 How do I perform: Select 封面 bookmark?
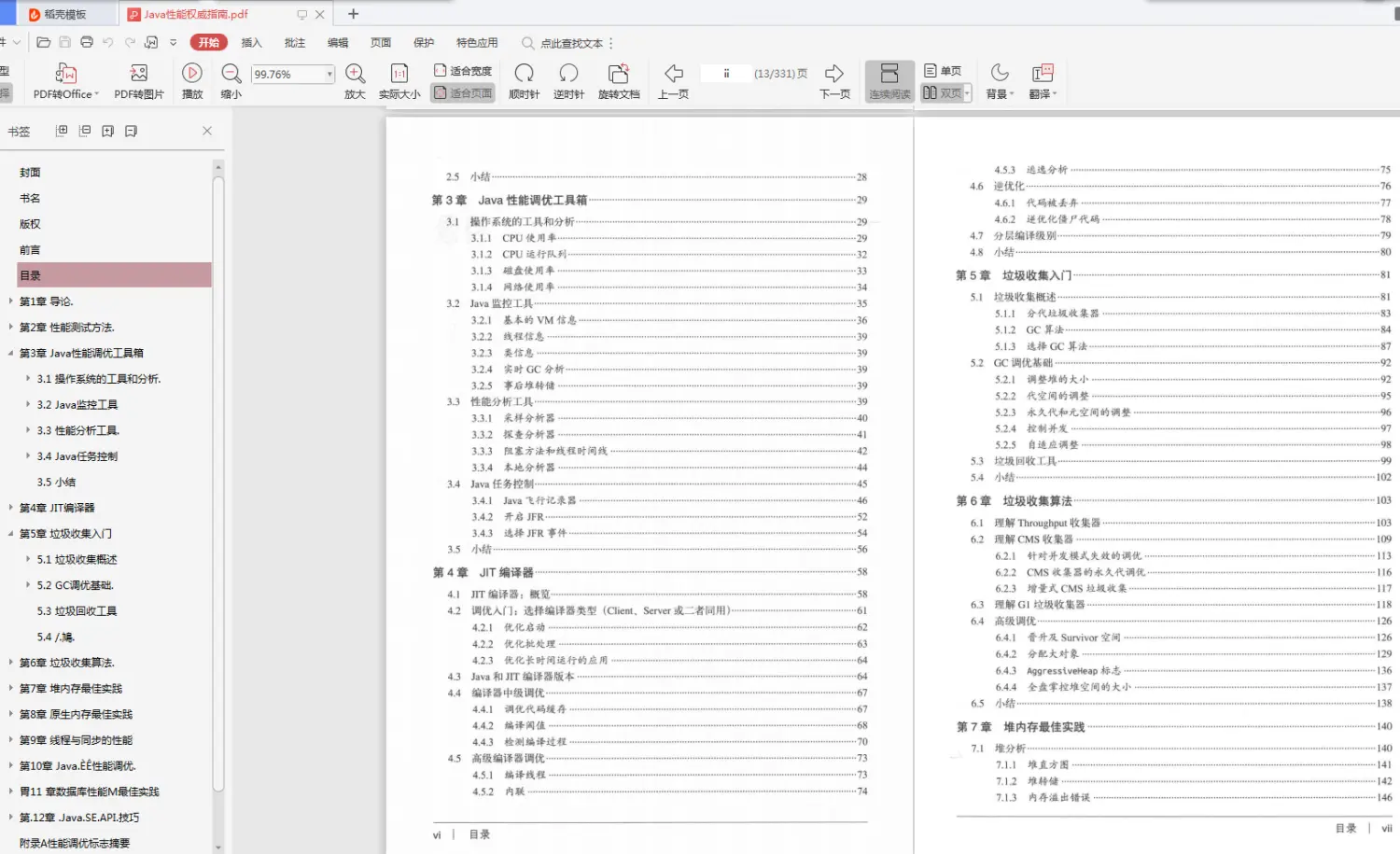pos(30,173)
